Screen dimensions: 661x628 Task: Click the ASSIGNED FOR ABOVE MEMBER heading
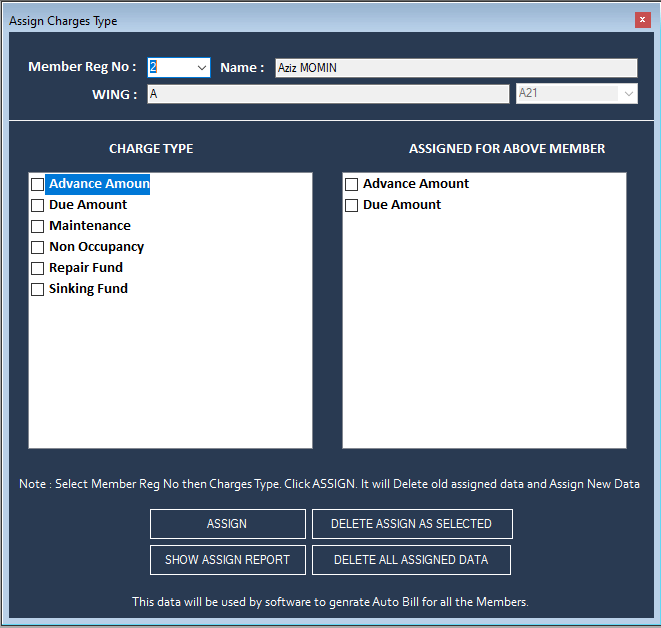(x=507, y=149)
